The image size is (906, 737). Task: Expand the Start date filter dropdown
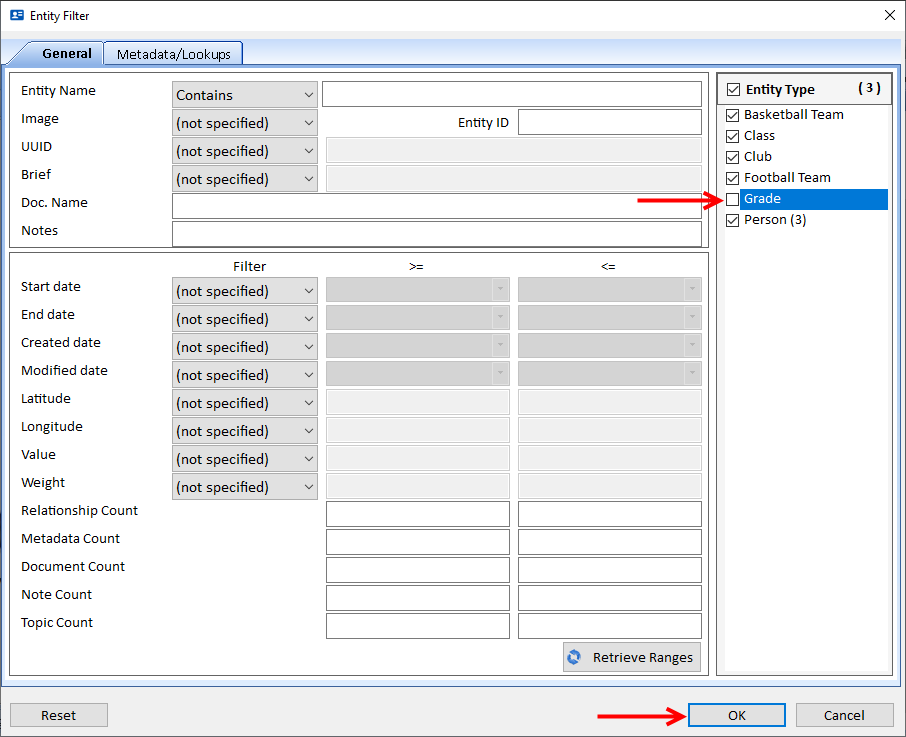244,291
